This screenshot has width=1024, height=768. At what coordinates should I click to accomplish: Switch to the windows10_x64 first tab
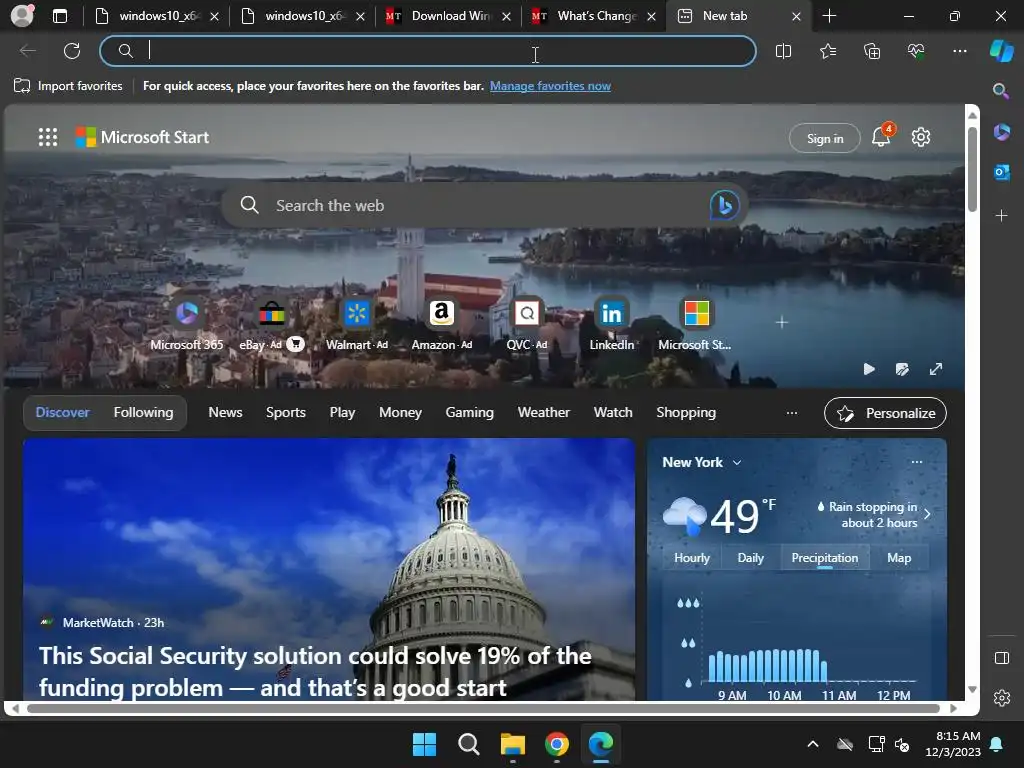point(157,16)
